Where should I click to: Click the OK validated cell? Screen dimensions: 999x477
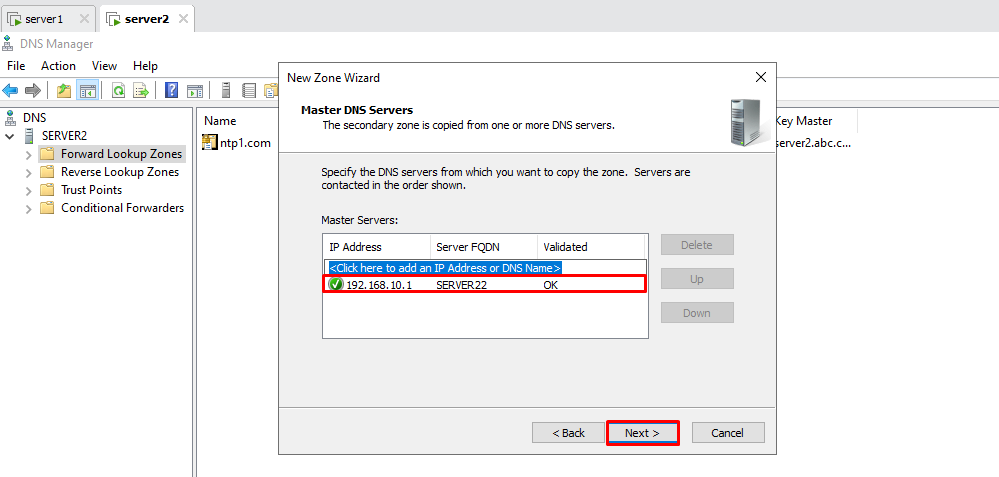tap(550, 285)
